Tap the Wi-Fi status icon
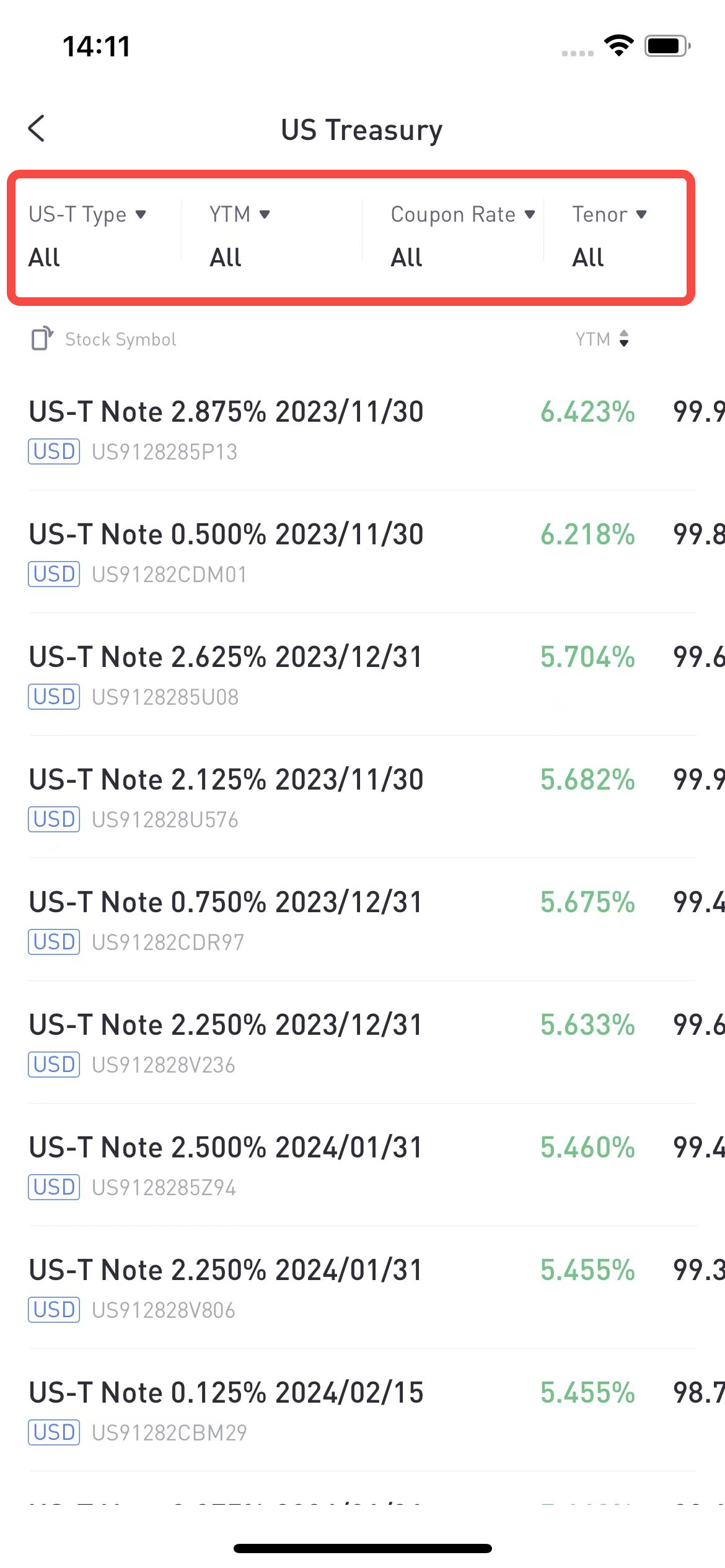 coord(618,46)
